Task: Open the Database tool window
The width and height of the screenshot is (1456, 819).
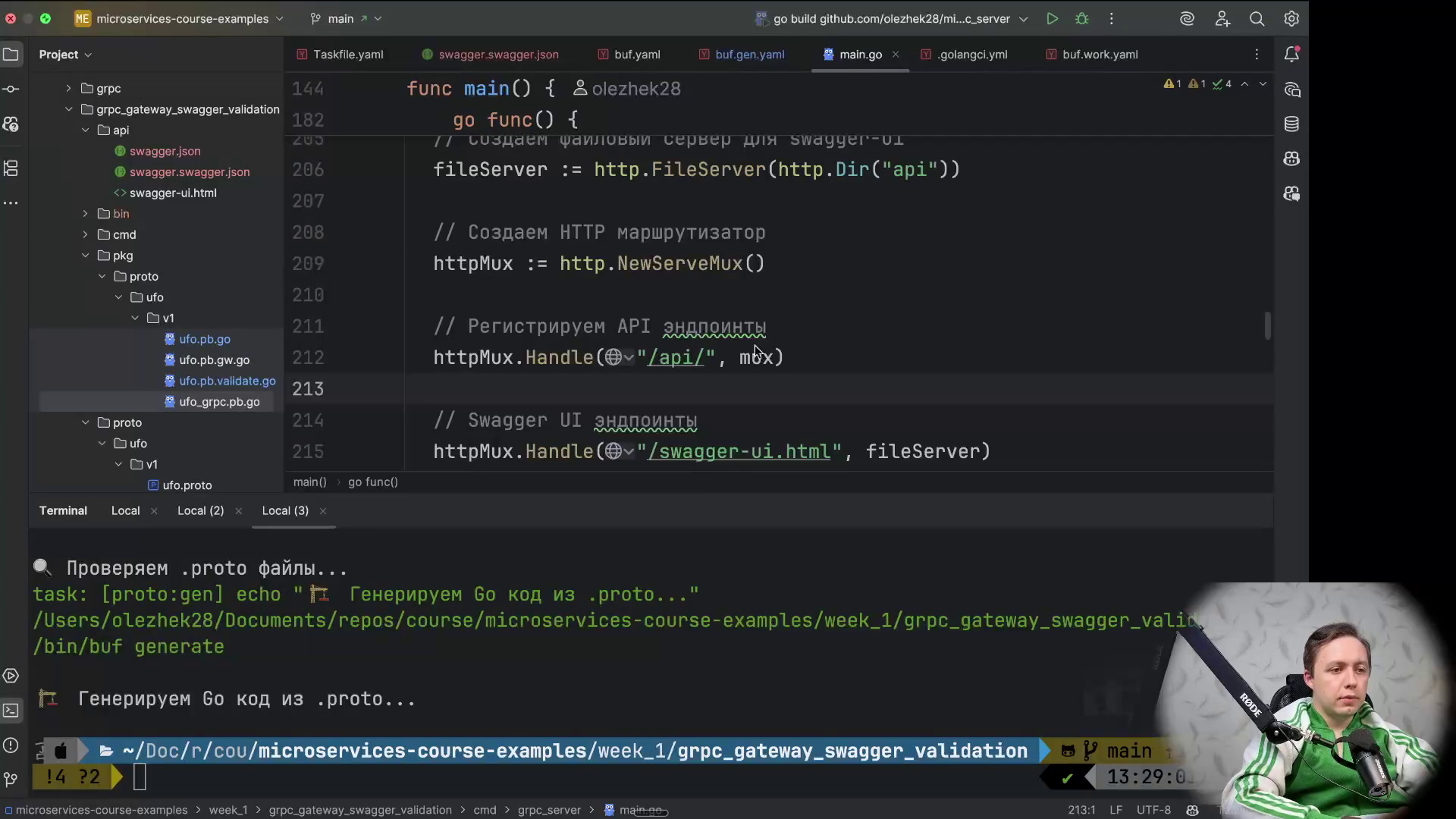Action: pyautogui.click(x=1291, y=124)
